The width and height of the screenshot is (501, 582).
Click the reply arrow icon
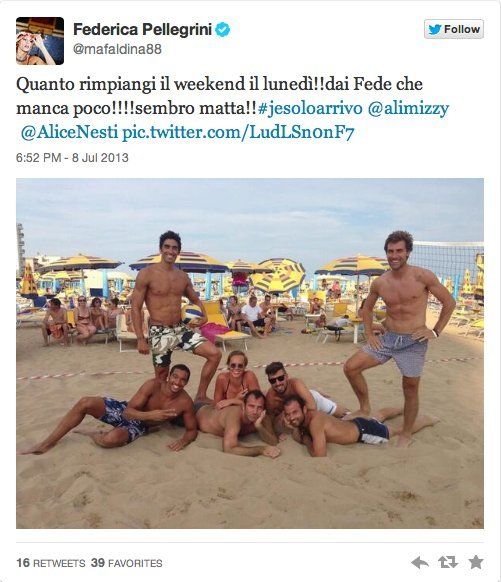[x=420, y=562]
